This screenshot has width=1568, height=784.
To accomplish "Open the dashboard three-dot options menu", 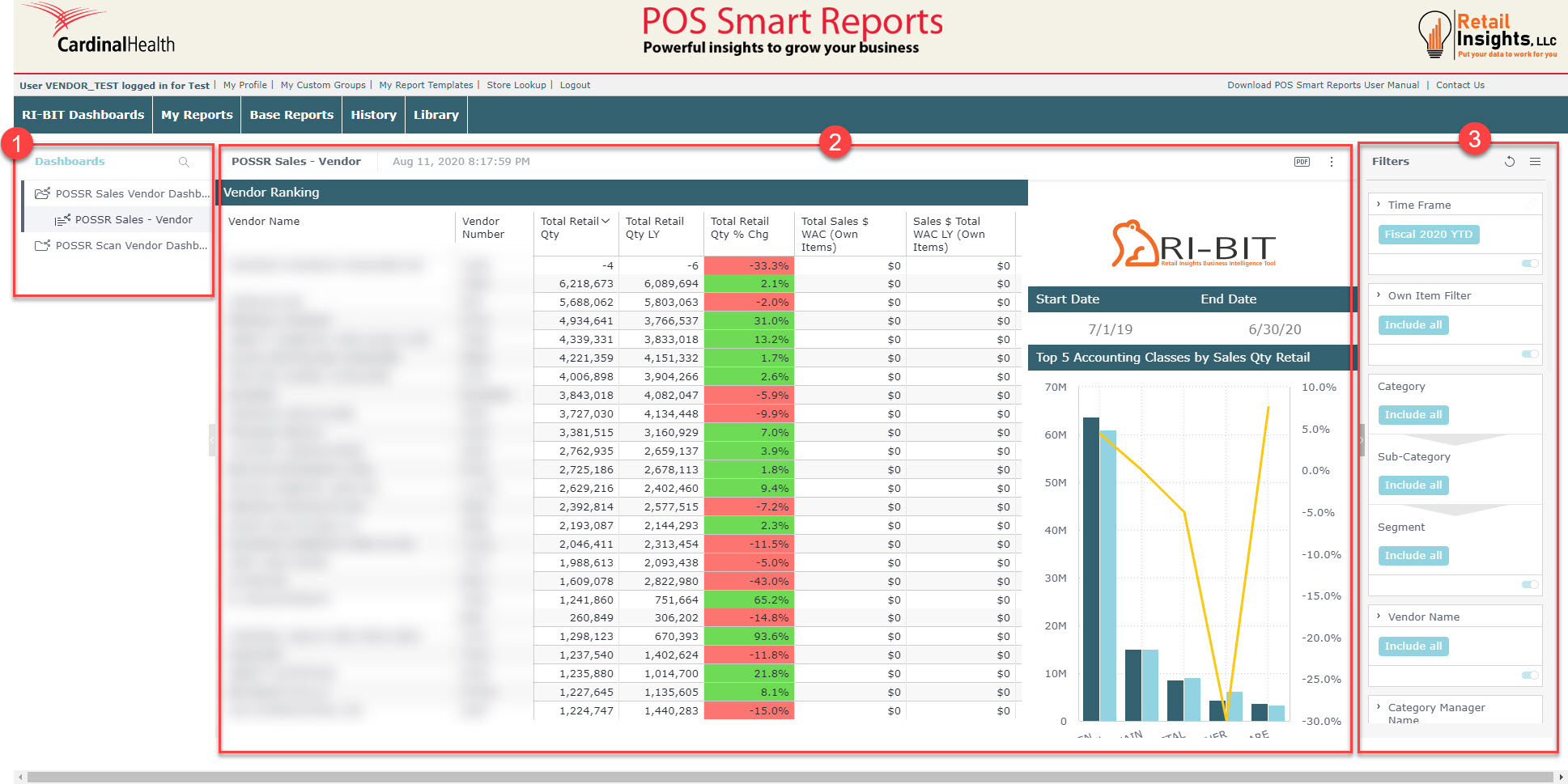I will (x=1332, y=162).
